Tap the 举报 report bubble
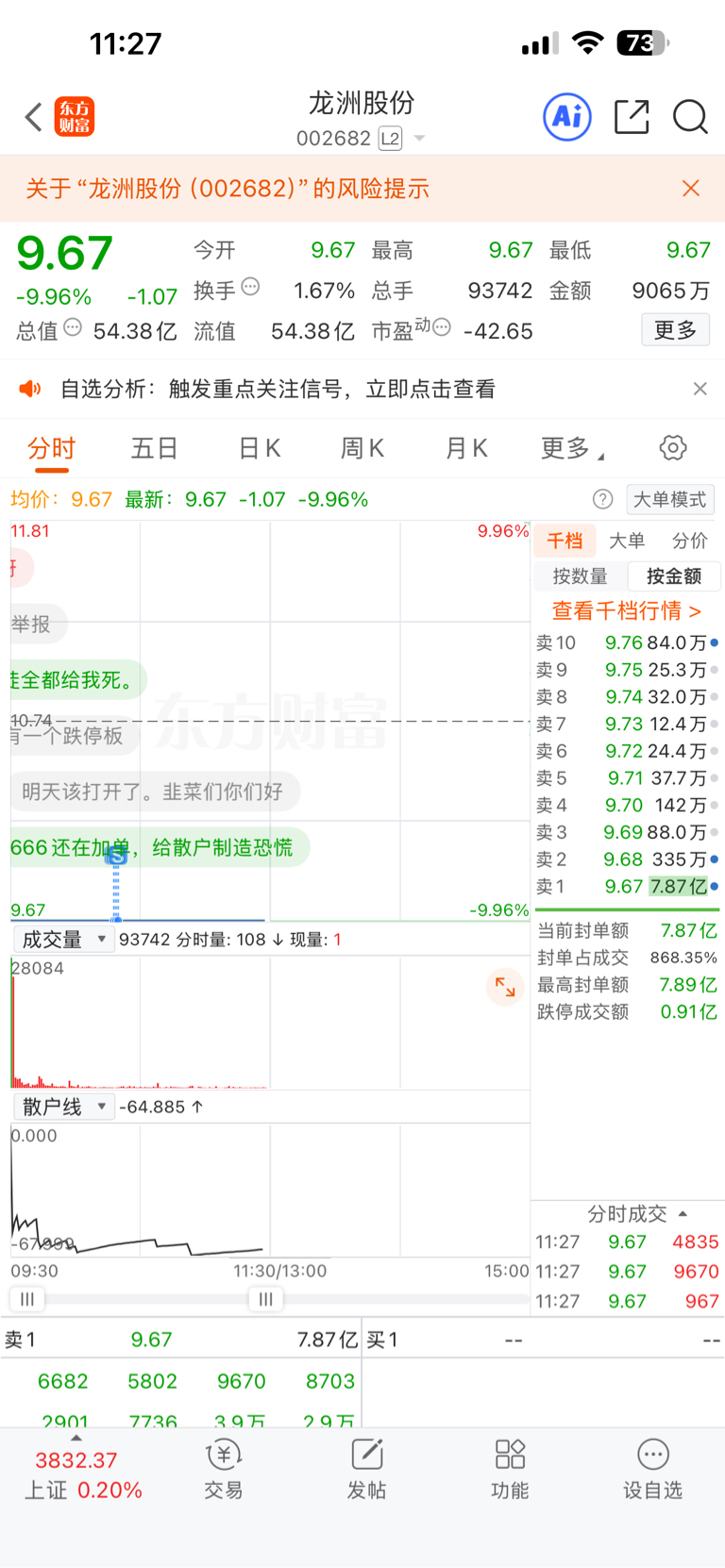This screenshot has height=1568, width=725. (x=38, y=625)
